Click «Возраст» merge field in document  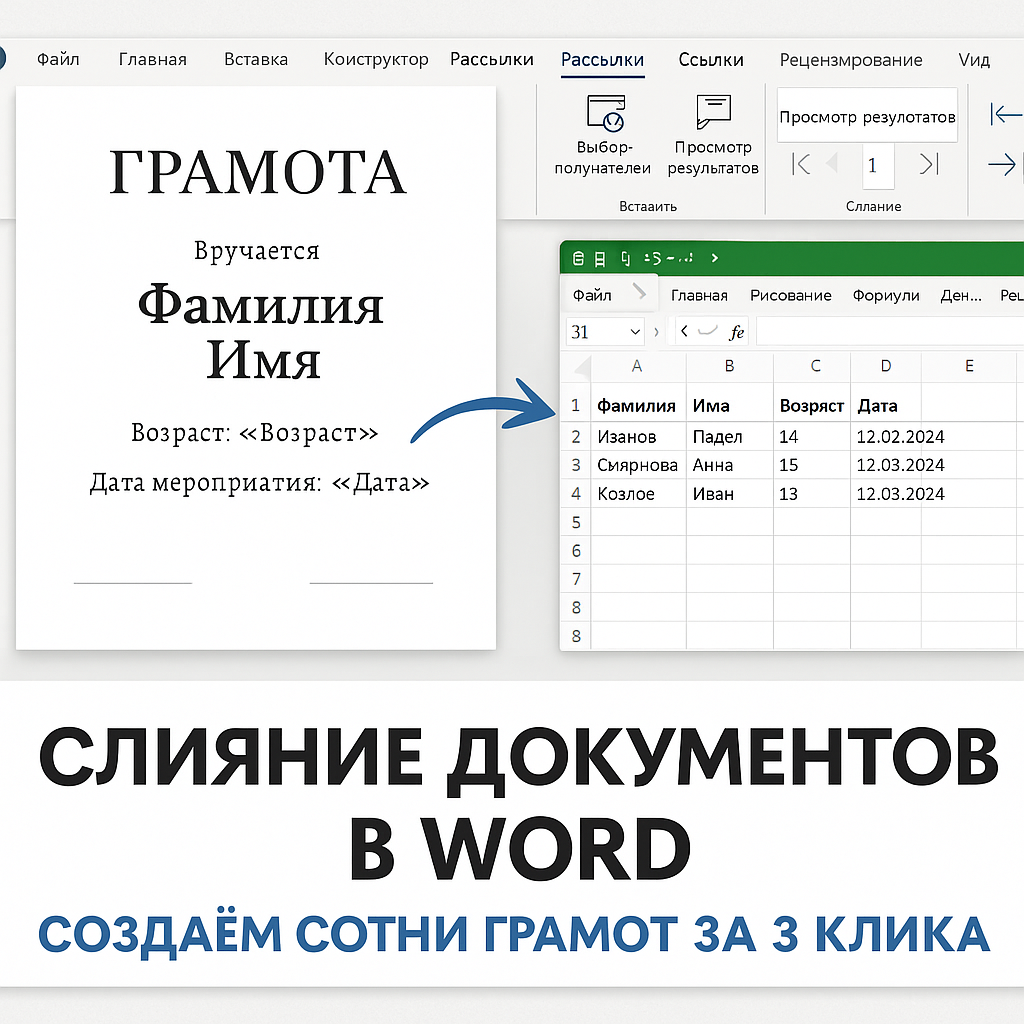point(308,433)
